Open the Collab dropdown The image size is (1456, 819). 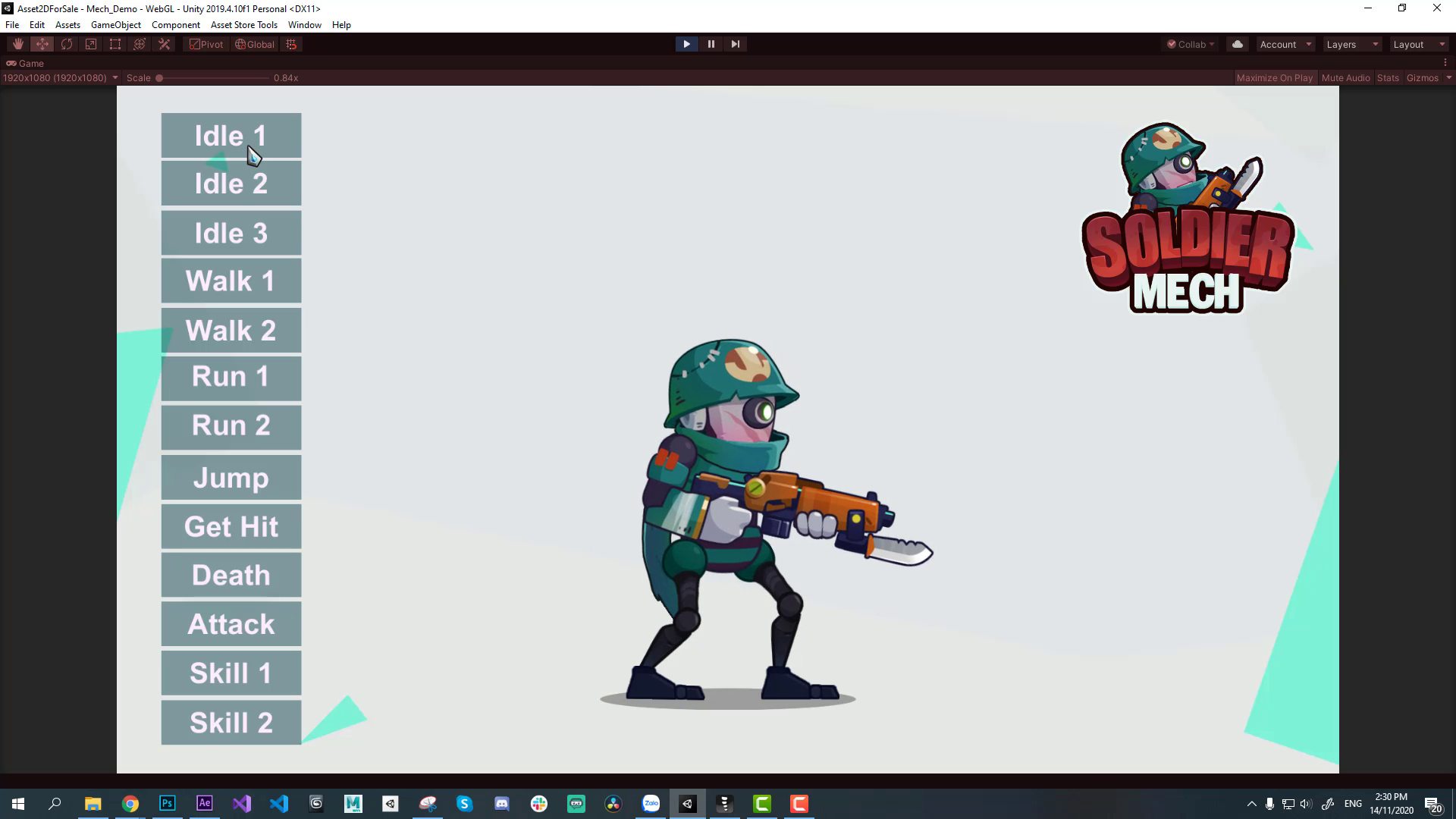tap(1191, 44)
